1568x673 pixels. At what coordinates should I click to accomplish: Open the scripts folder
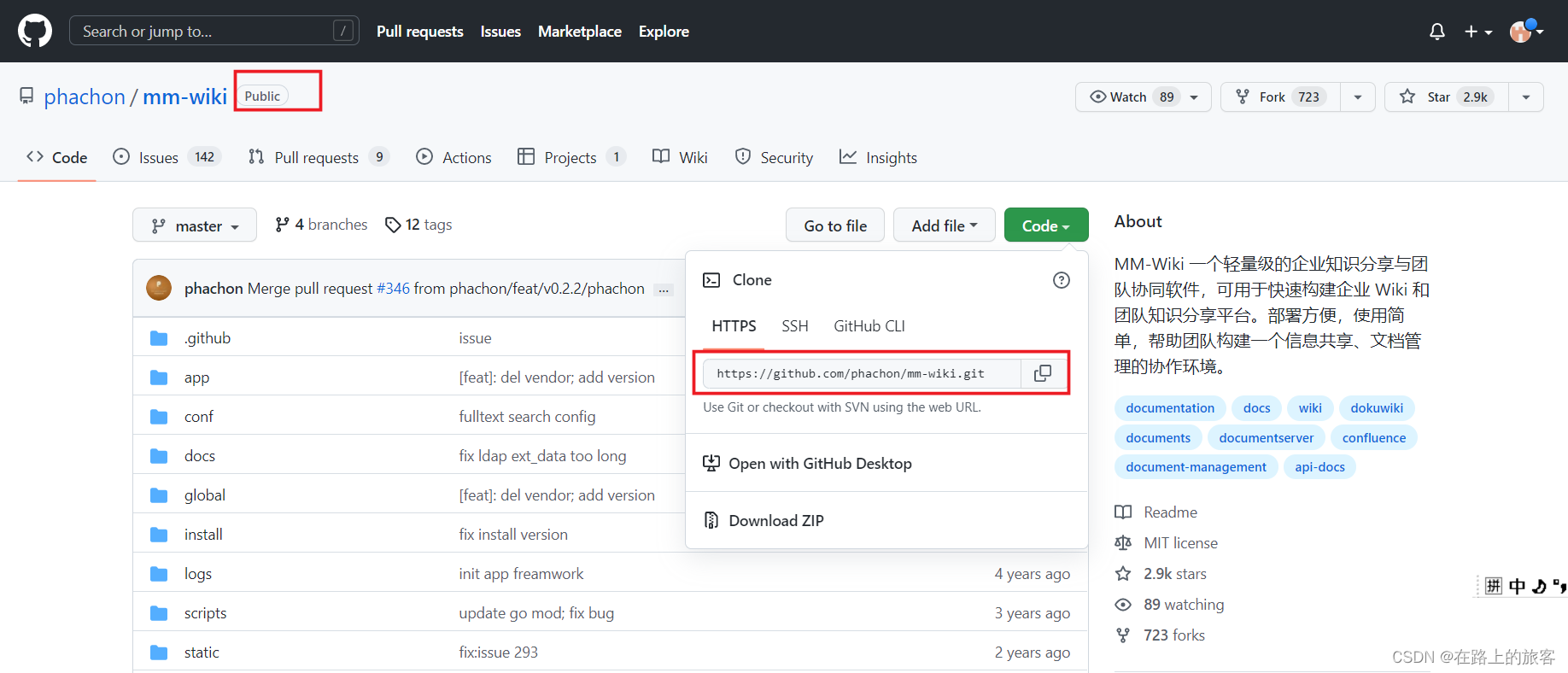pos(206,613)
